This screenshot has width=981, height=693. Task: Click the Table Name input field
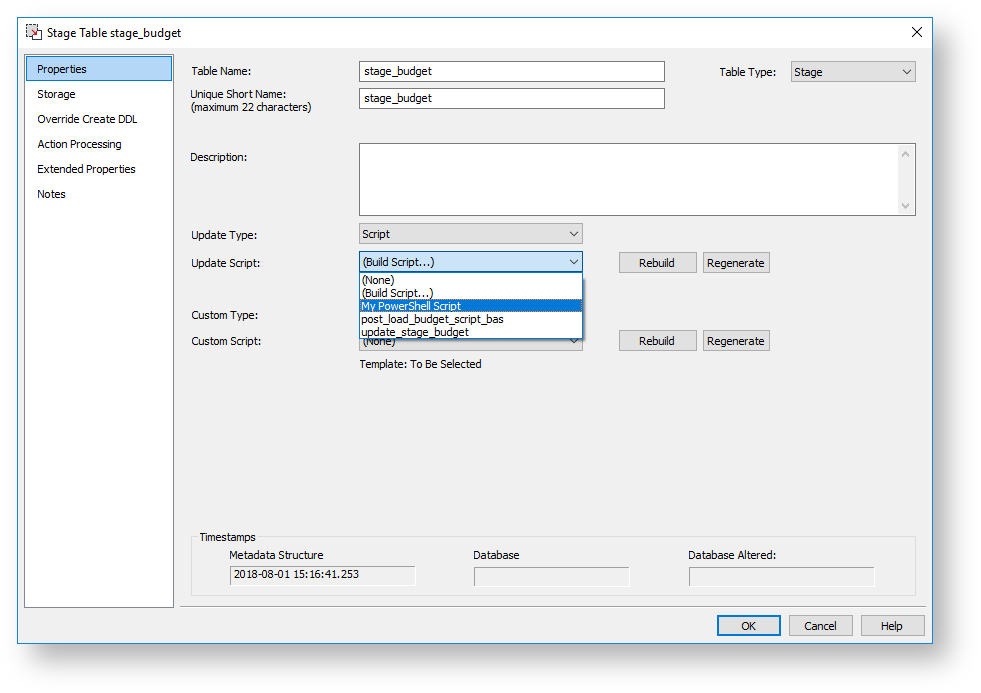[511, 71]
